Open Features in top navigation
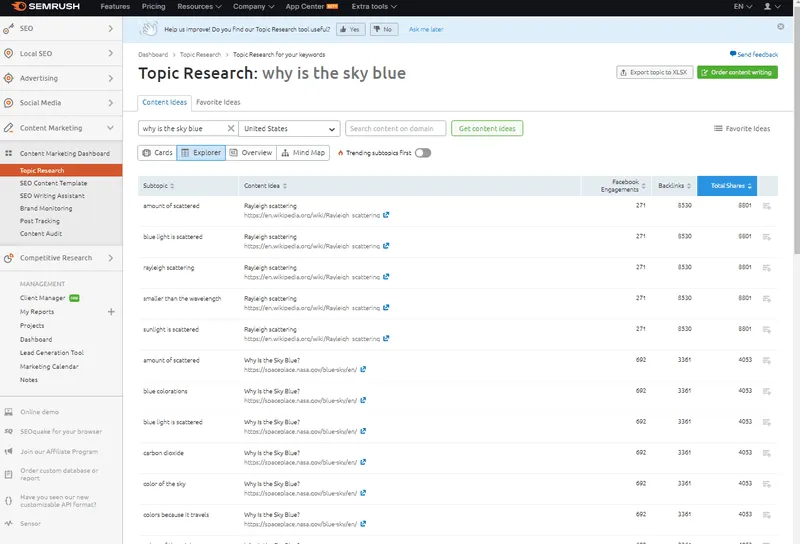This screenshot has height=544, width=800. tap(115, 6)
